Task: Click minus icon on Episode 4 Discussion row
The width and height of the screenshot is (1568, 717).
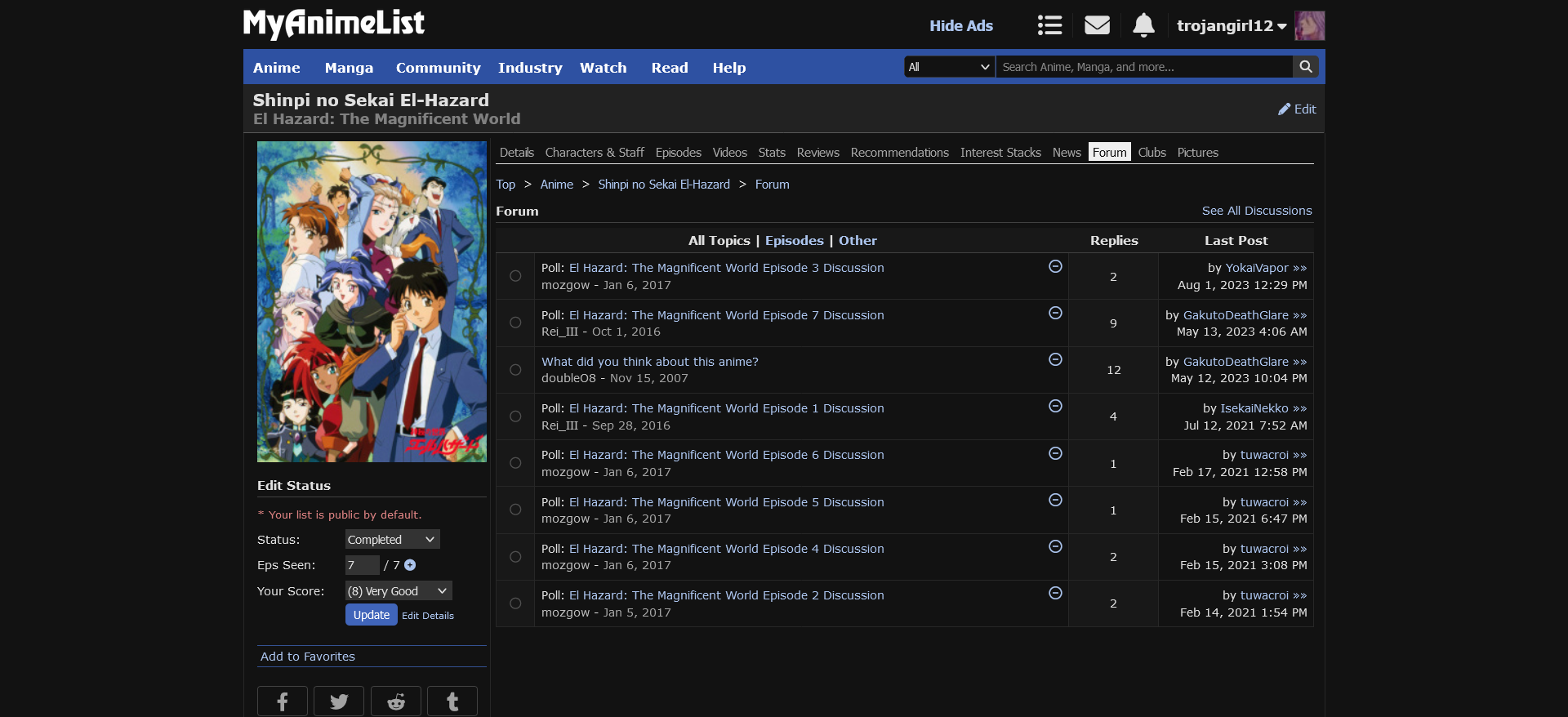Action: coord(1055,546)
